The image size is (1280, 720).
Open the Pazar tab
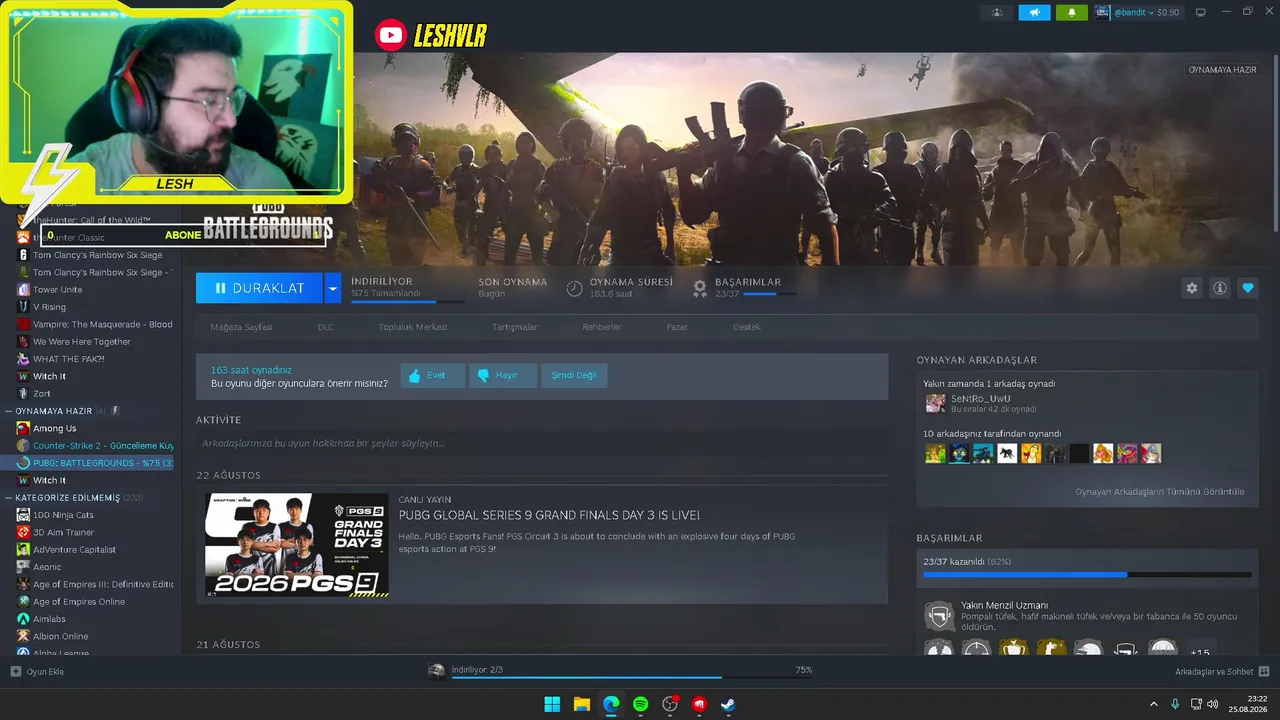677,327
